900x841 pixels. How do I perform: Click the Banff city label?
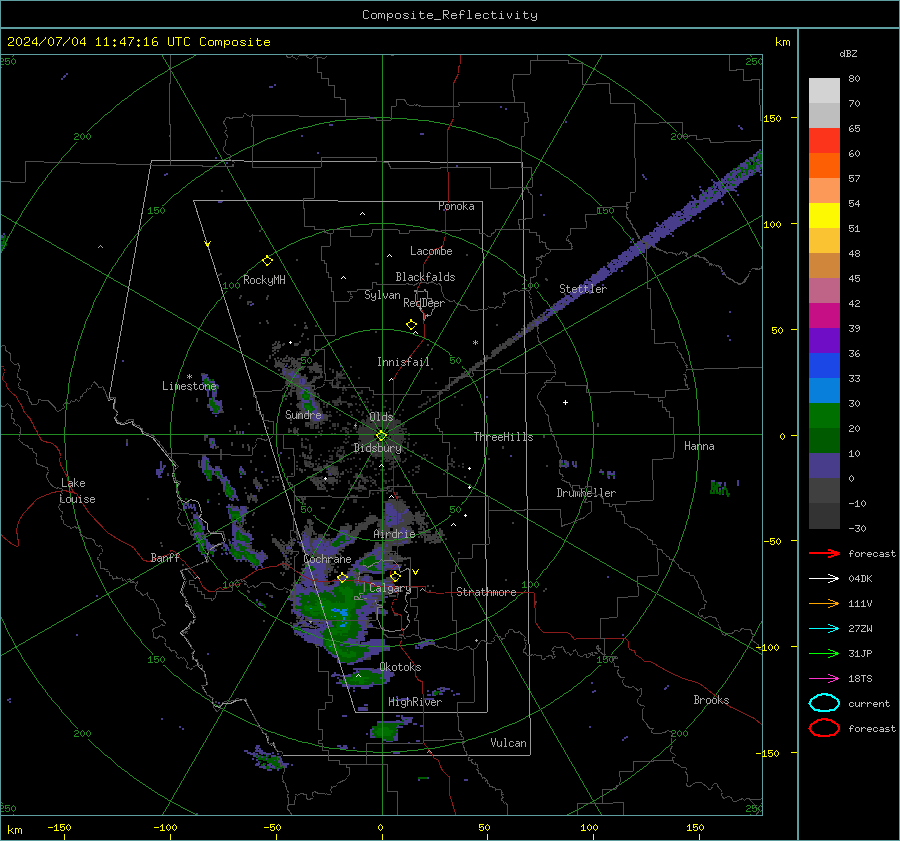tap(165, 558)
